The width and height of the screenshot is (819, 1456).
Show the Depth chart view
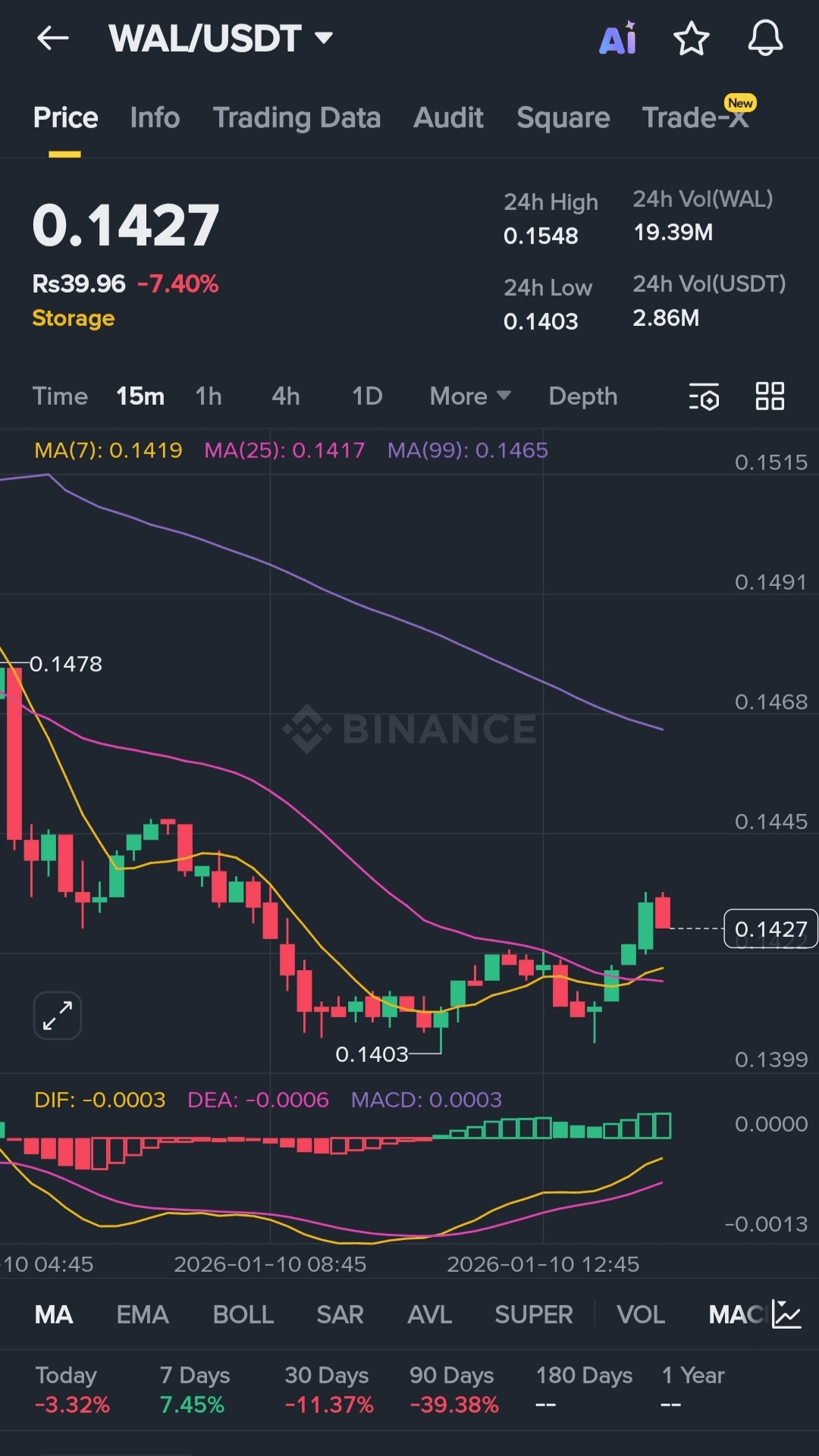pyautogui.click(x=583, y=396)
